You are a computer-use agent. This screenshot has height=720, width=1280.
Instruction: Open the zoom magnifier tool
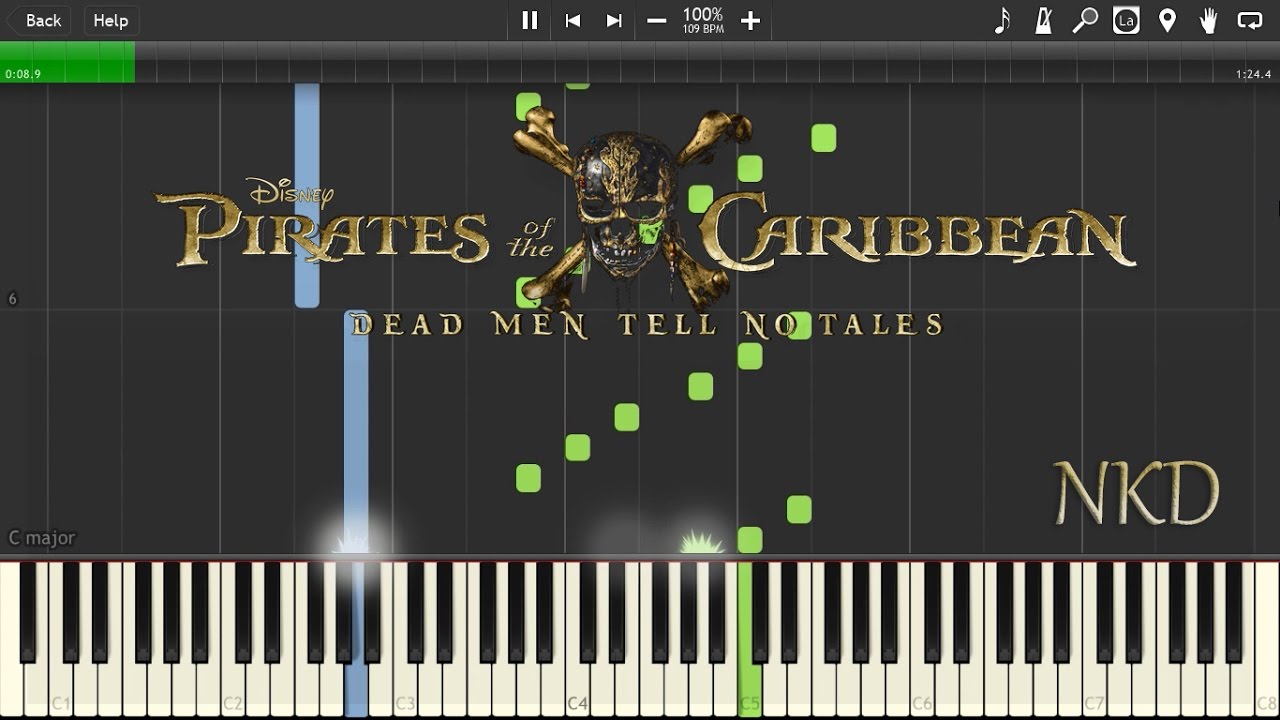[x=1085, y=20]
